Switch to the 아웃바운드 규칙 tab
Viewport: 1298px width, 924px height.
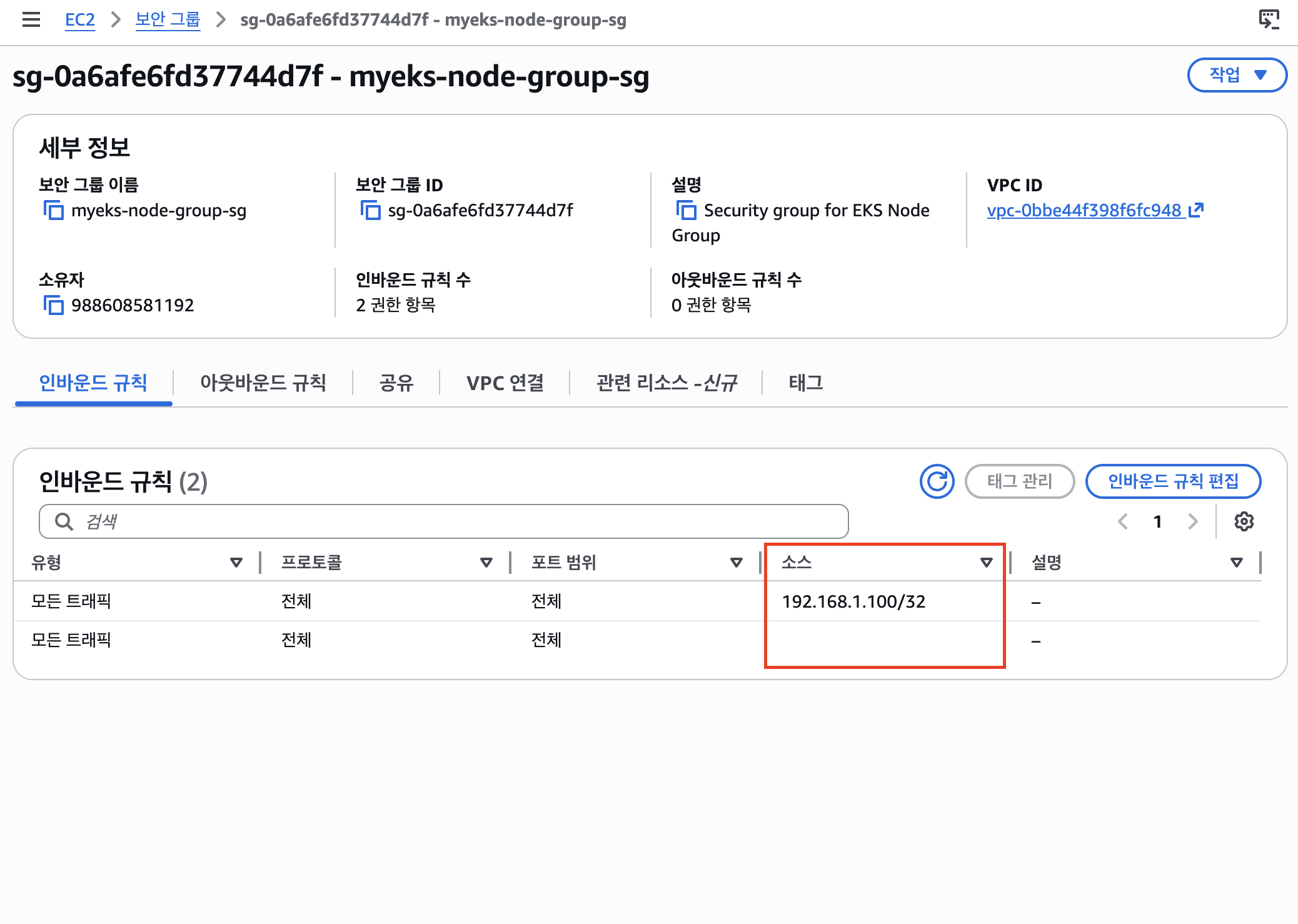(263, 383)
